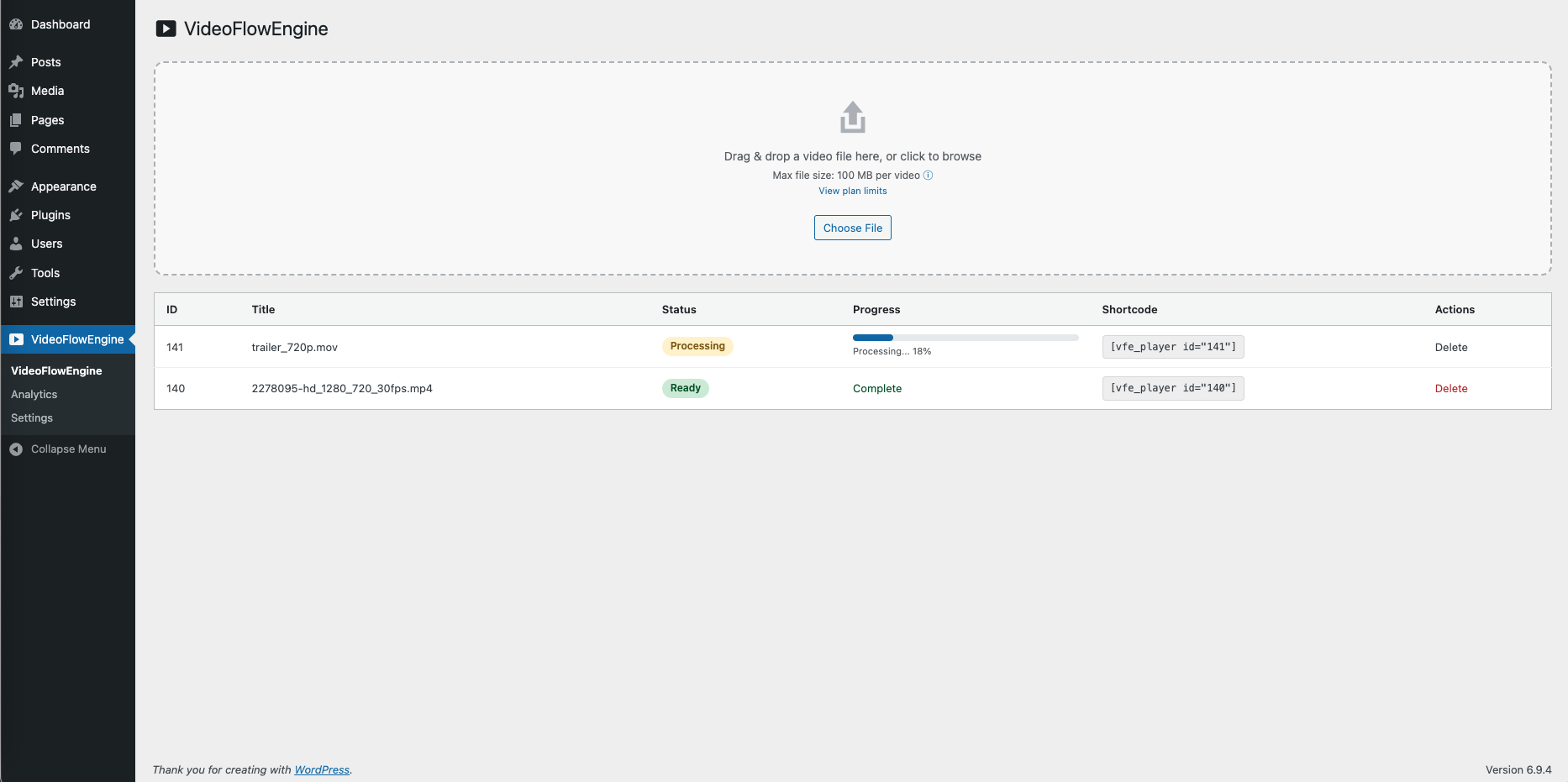Click the Choose File button
Screen dimensions: 1568x782
[852, 228]
